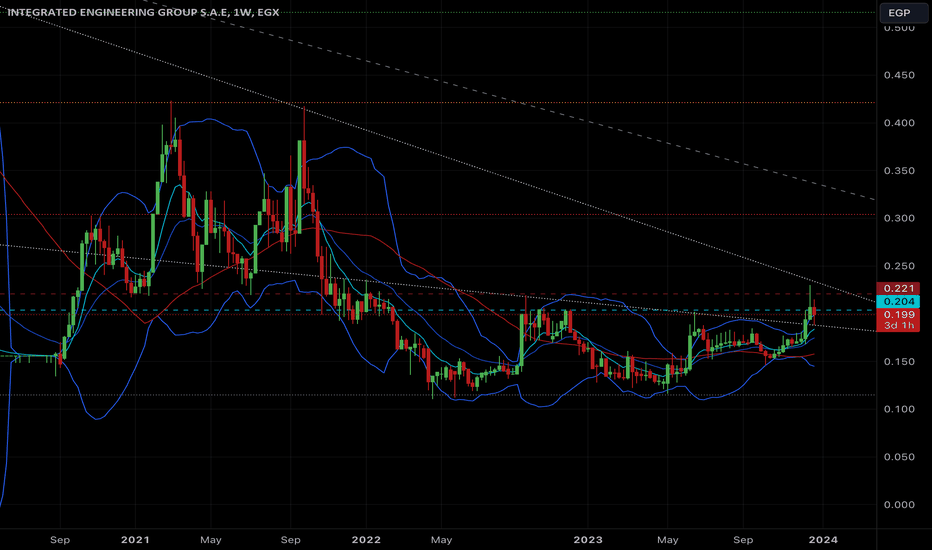Image resolution: width=932 pixels, height=550 pixels.
Task: Click the 0.350 price axis value
Action: tap(899, 171)
